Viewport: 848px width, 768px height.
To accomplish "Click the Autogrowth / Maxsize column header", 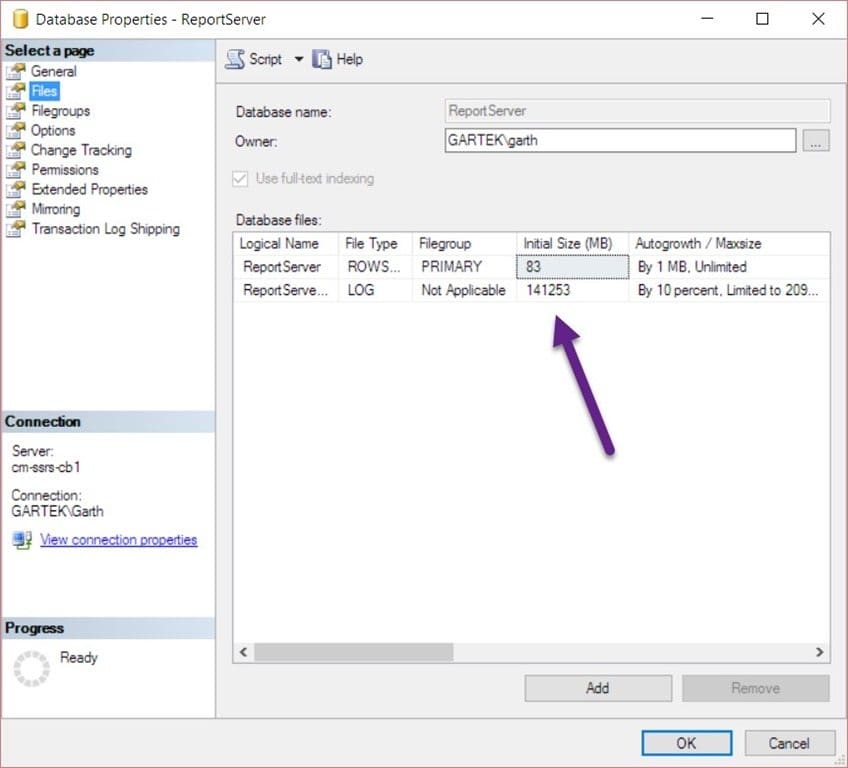I will pyautogui.click(x=729, y=244).
